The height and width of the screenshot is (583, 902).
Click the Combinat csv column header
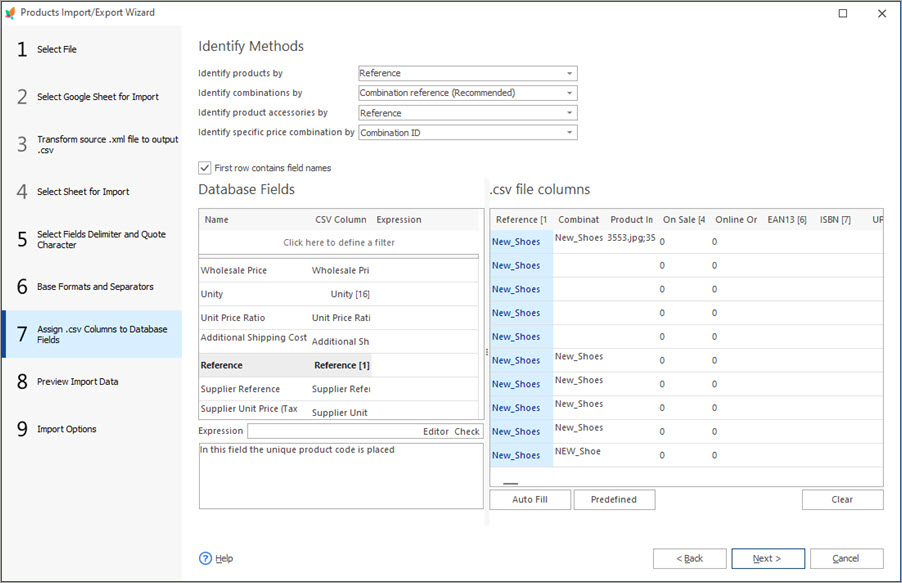coord(579,219)
